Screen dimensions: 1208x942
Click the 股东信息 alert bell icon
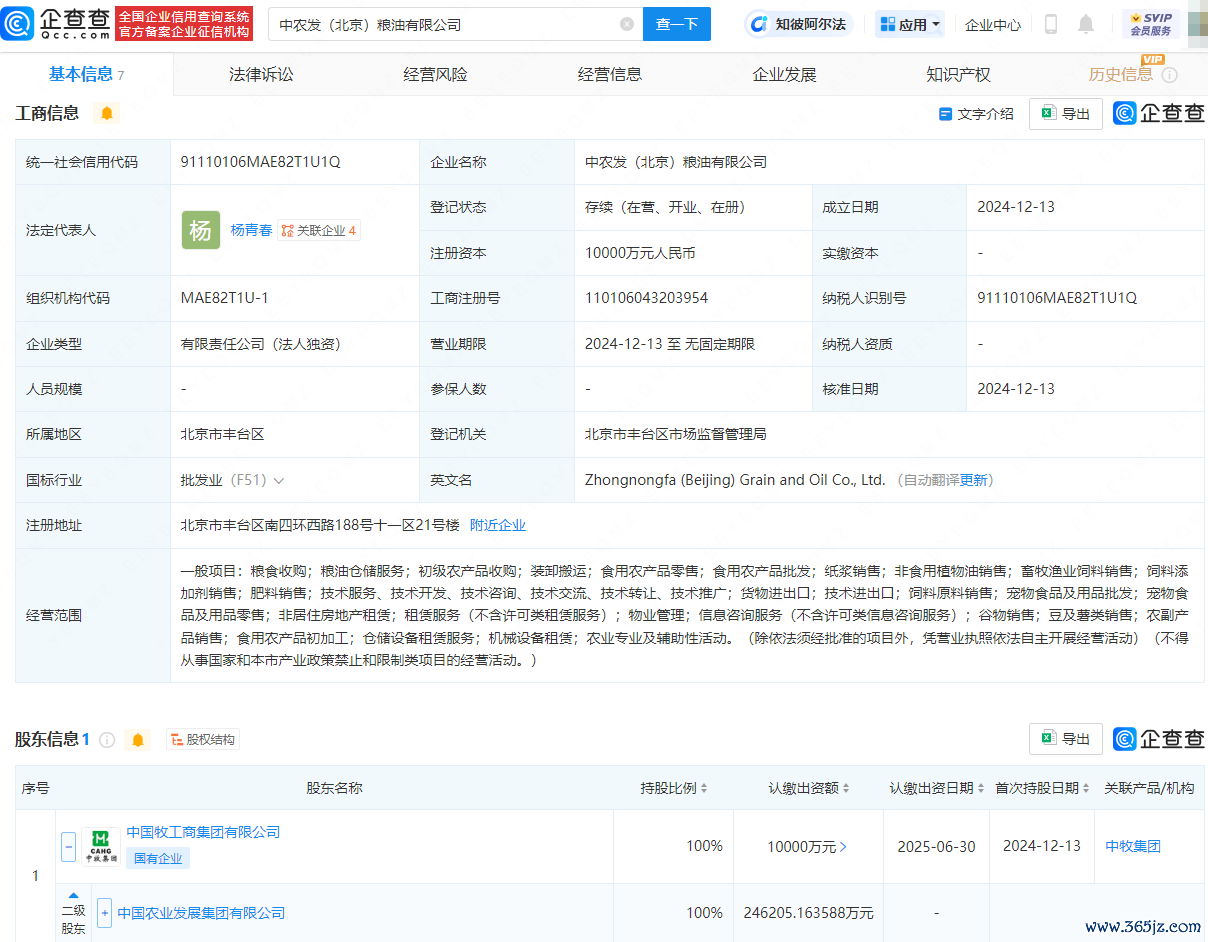coord(138,740)
